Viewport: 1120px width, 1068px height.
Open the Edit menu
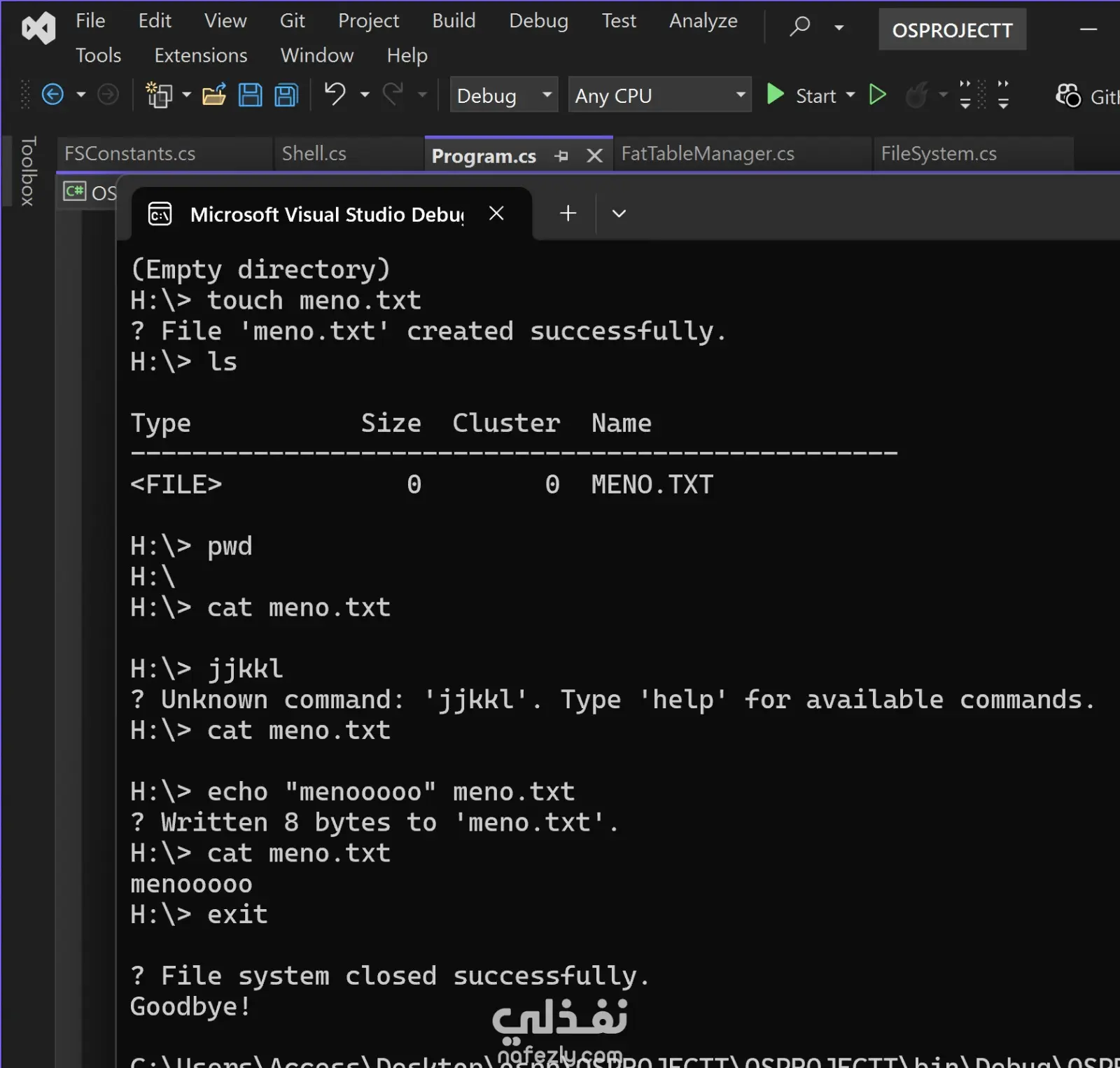tap(155, 21)
